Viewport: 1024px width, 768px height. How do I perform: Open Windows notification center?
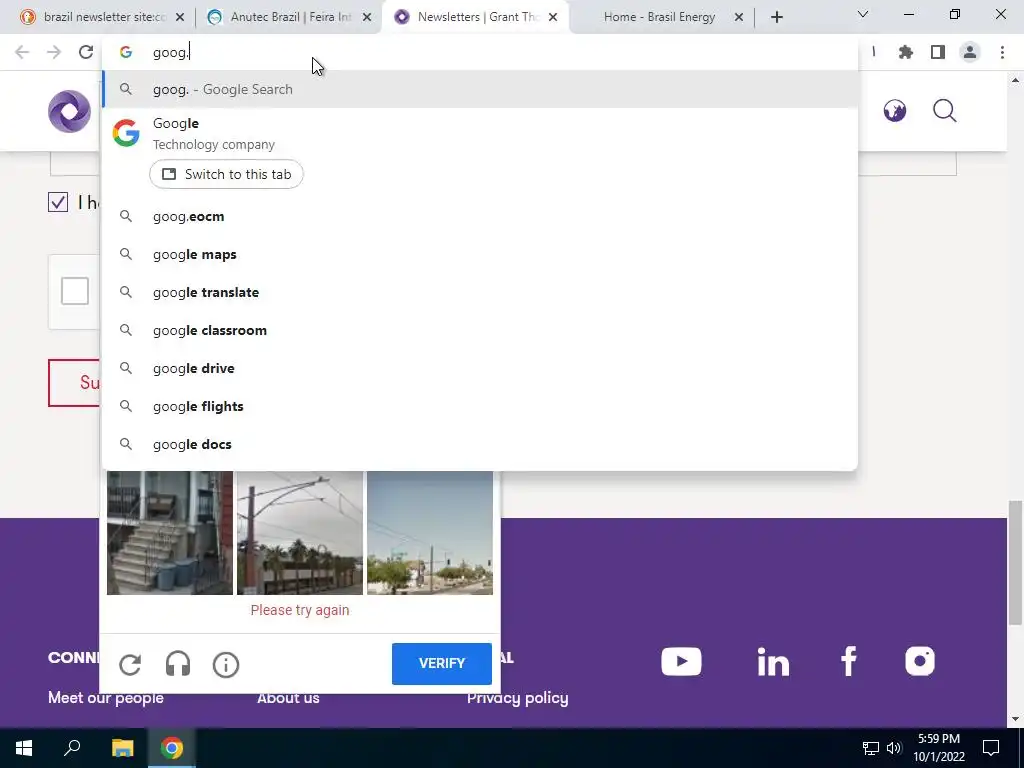click(991, 748)
